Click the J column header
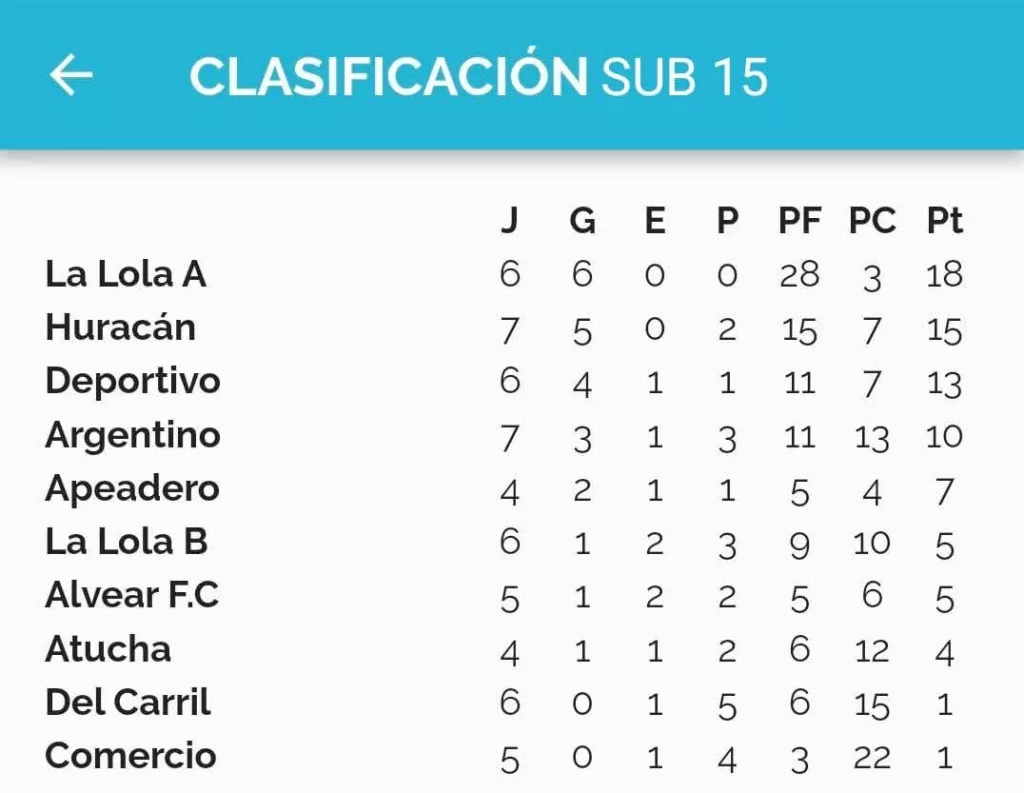The width and height of the screenshot is (1024, 793). click(510, 220)
